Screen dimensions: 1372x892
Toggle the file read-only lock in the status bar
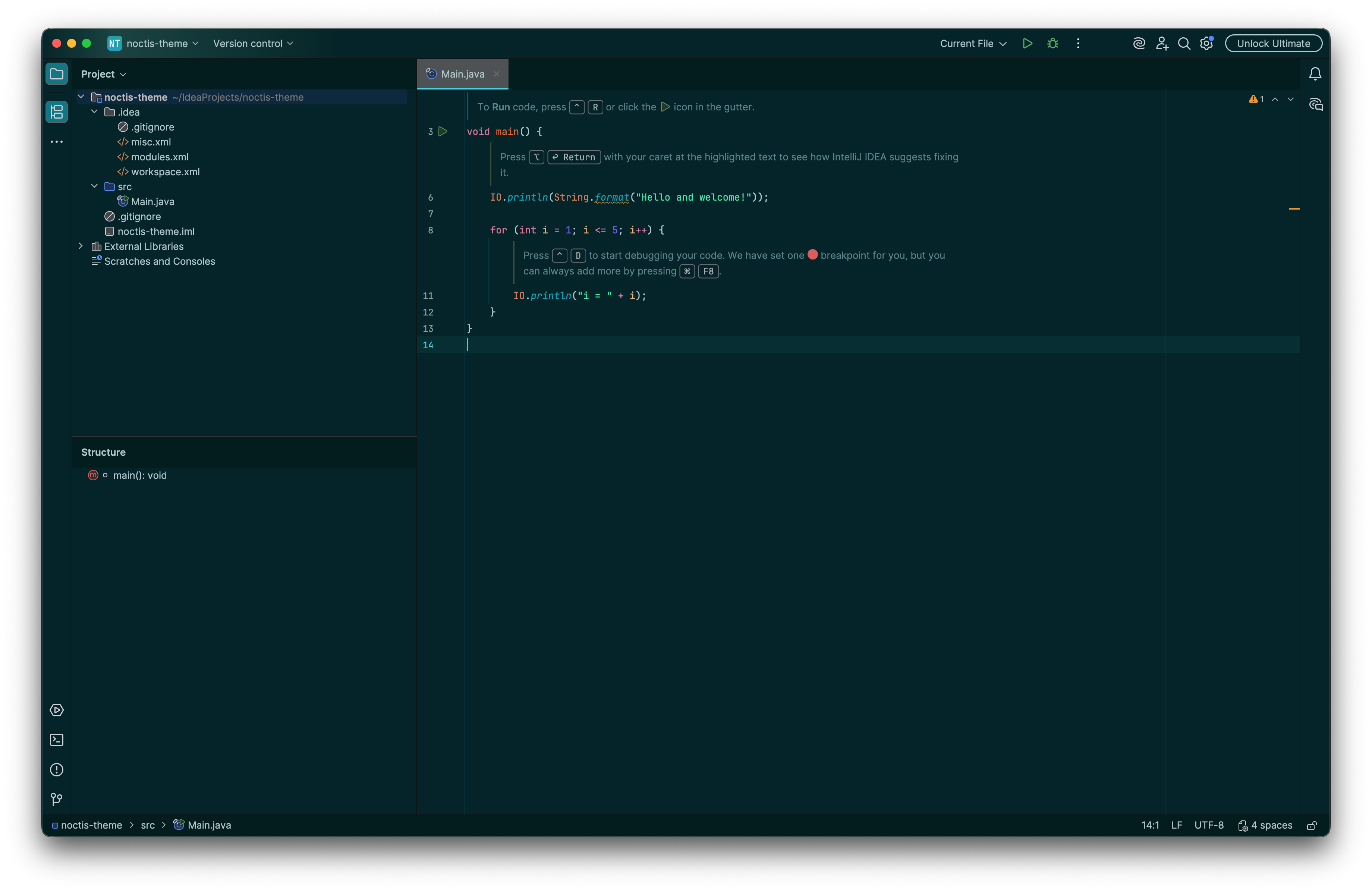click(x=1312, y=826)
